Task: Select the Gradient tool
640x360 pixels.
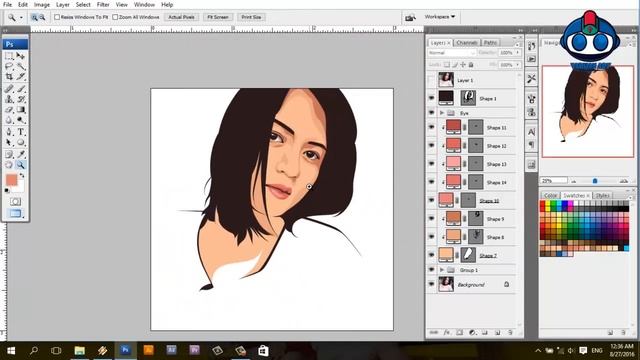Action: [x=20, y=110]
